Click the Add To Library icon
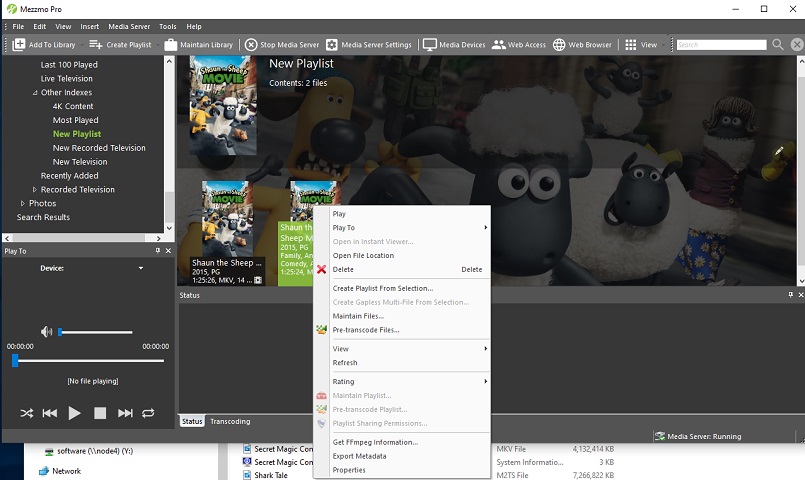 pyautogui.click(x=18, y=45)
